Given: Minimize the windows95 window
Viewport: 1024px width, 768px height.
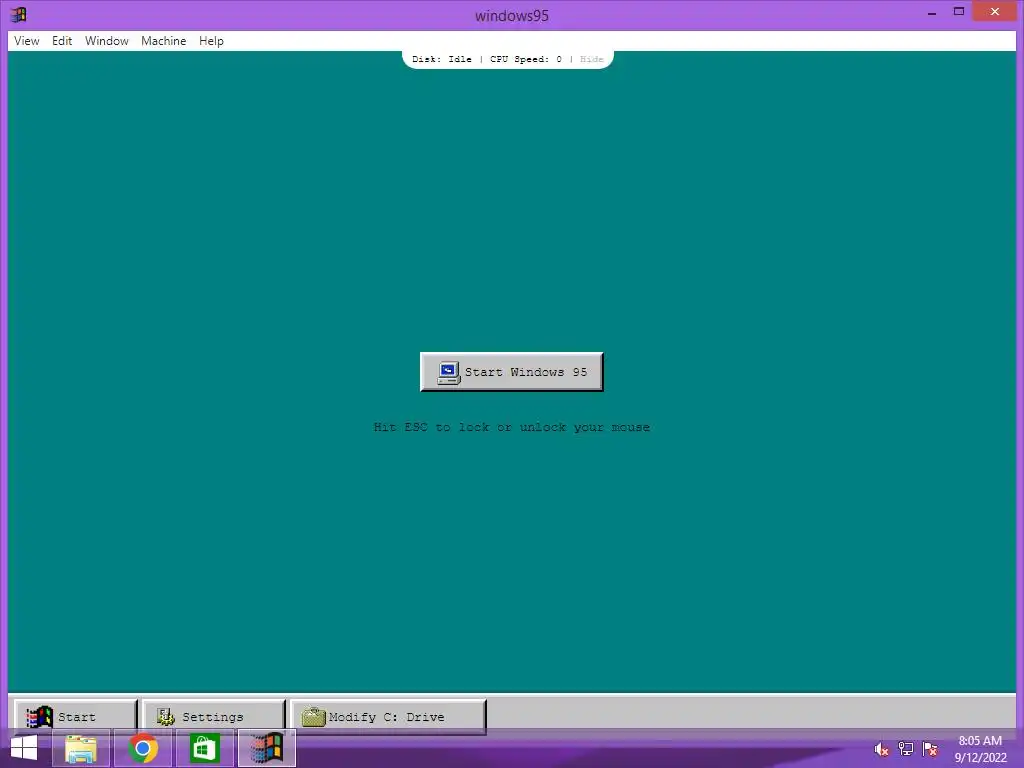Looking at the screenshot, I should click(932, 12).
